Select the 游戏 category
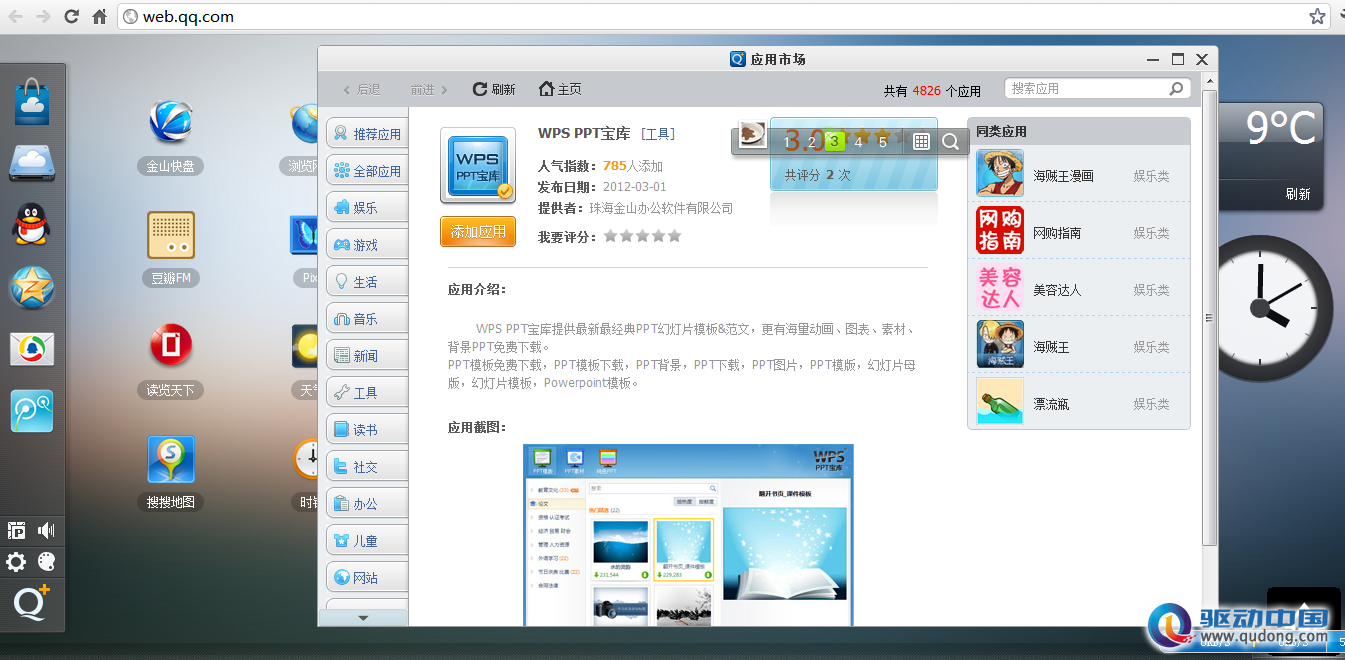 367,245
